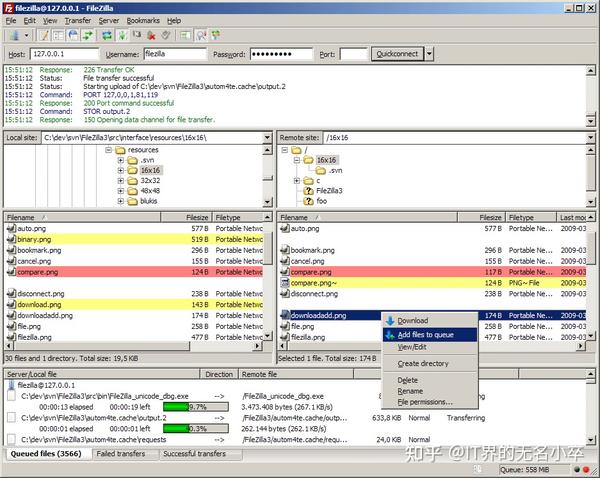Choose Add files to queue from context menu
600x478 pixels.
click(x=430, y=335)
